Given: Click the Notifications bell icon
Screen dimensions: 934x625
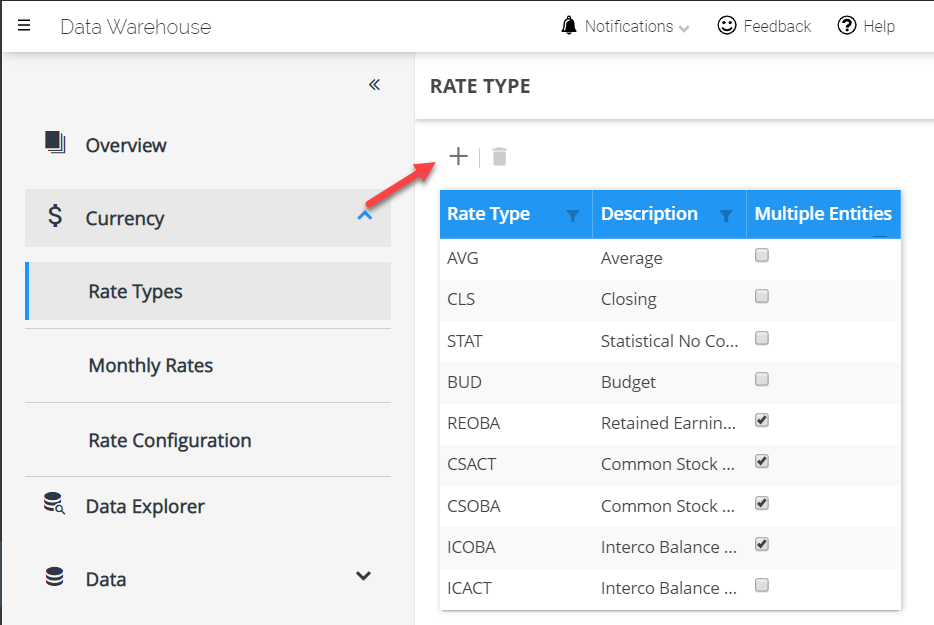Looking at the screenshot, I should pos(569,26).
